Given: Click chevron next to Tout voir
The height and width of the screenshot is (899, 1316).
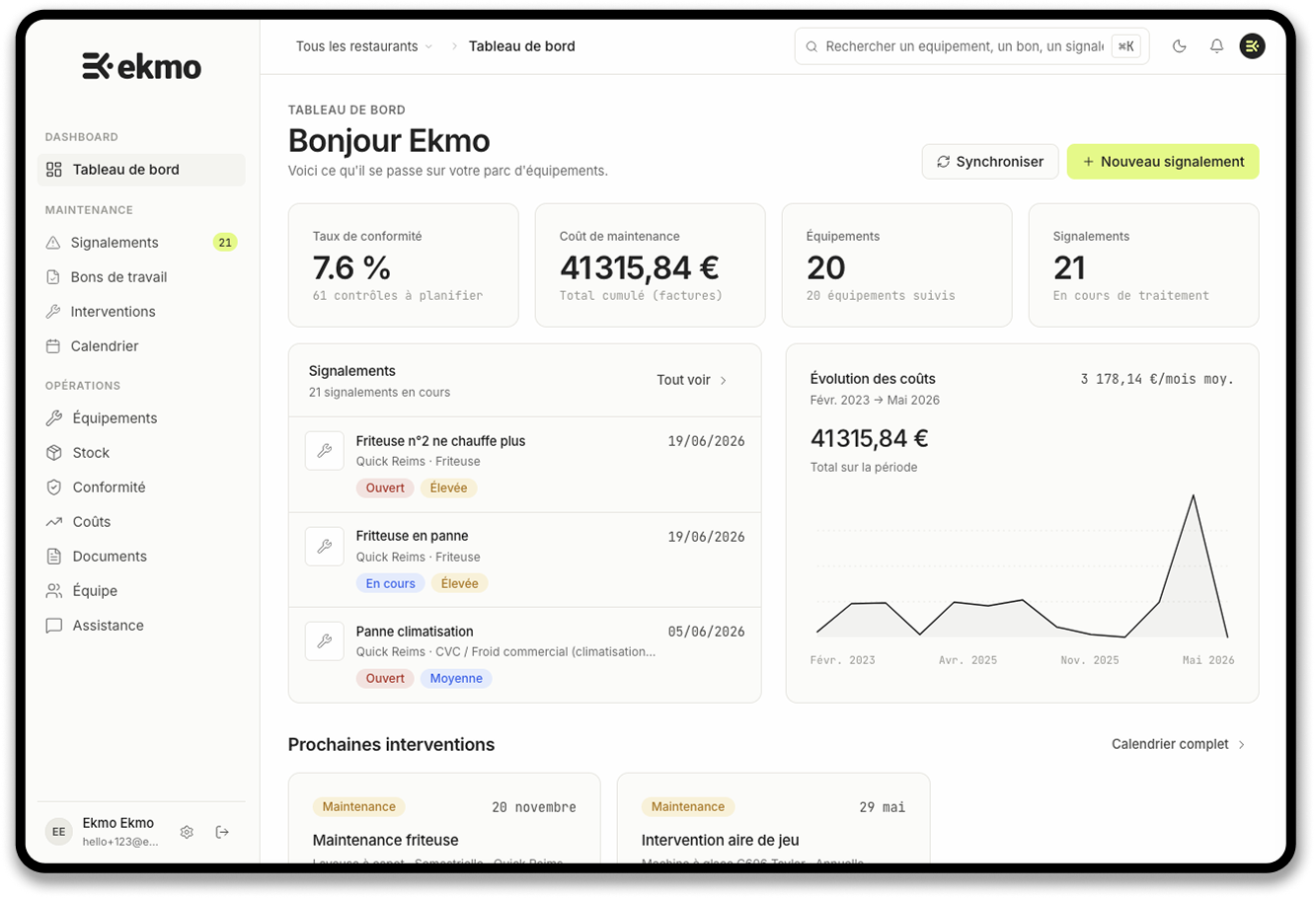Looking at the screenshot, I should [724, 381].
